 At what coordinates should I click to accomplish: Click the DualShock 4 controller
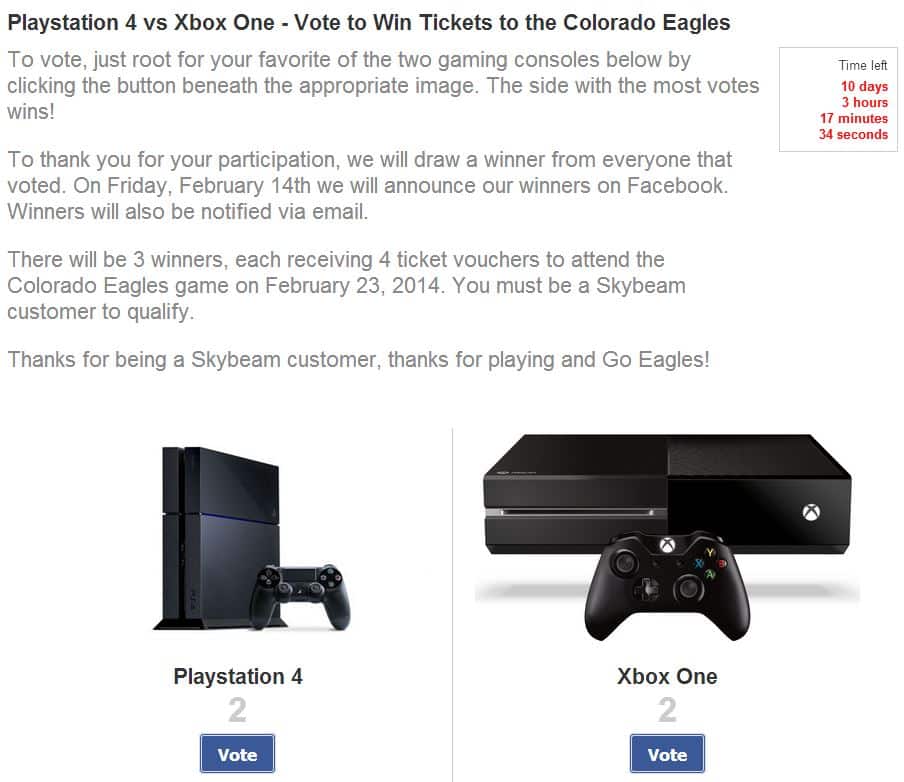(300, 596)
